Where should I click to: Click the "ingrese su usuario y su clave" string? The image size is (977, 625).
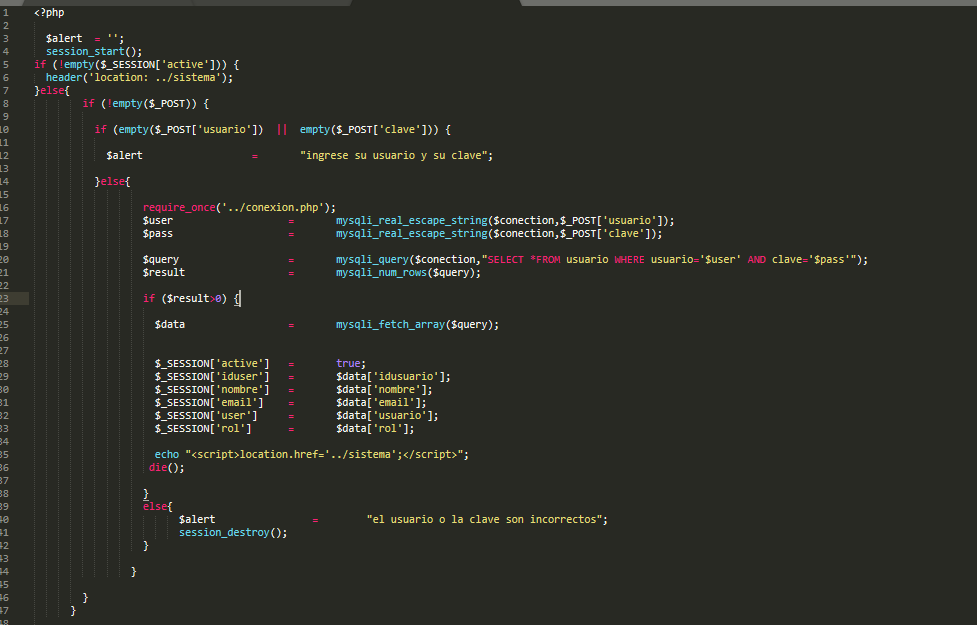coord(396,156)
